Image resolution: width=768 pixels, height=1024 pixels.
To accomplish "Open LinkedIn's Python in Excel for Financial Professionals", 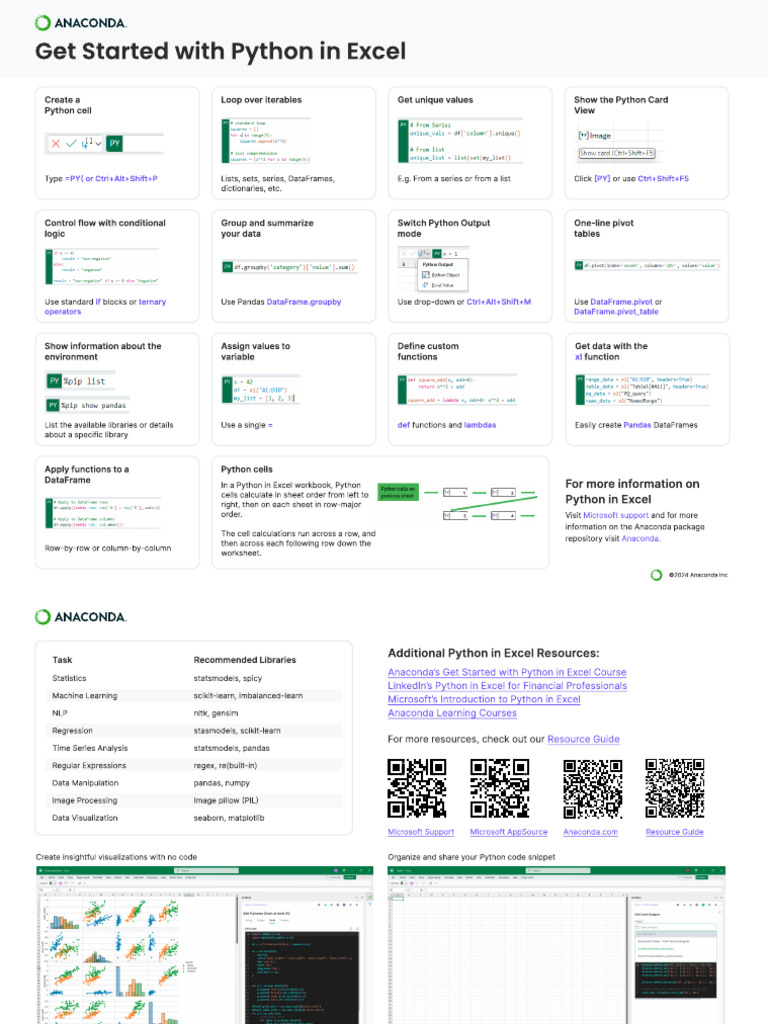I will point(507,686).
